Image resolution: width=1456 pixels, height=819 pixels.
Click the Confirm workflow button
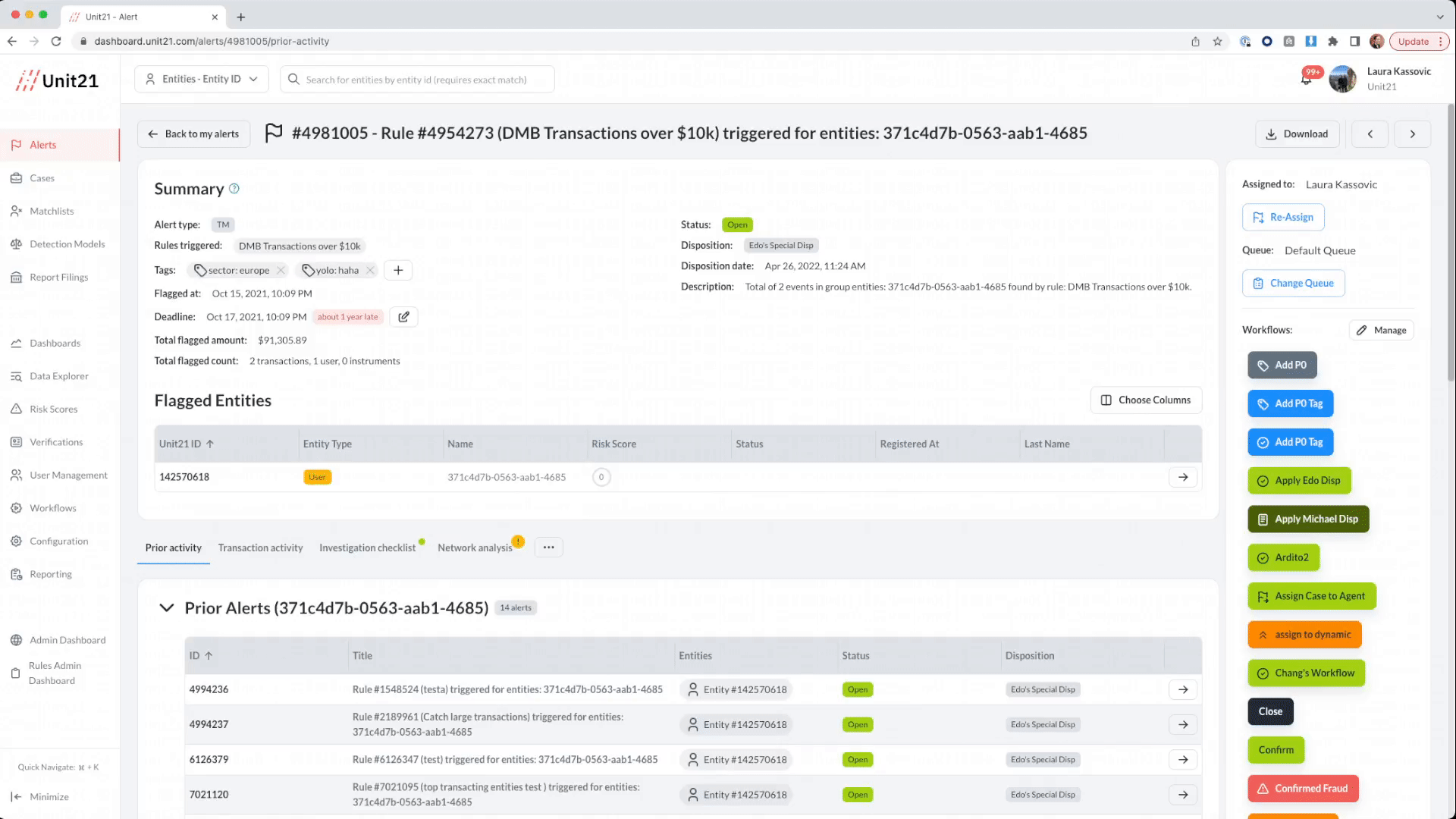pos(1276,751)
